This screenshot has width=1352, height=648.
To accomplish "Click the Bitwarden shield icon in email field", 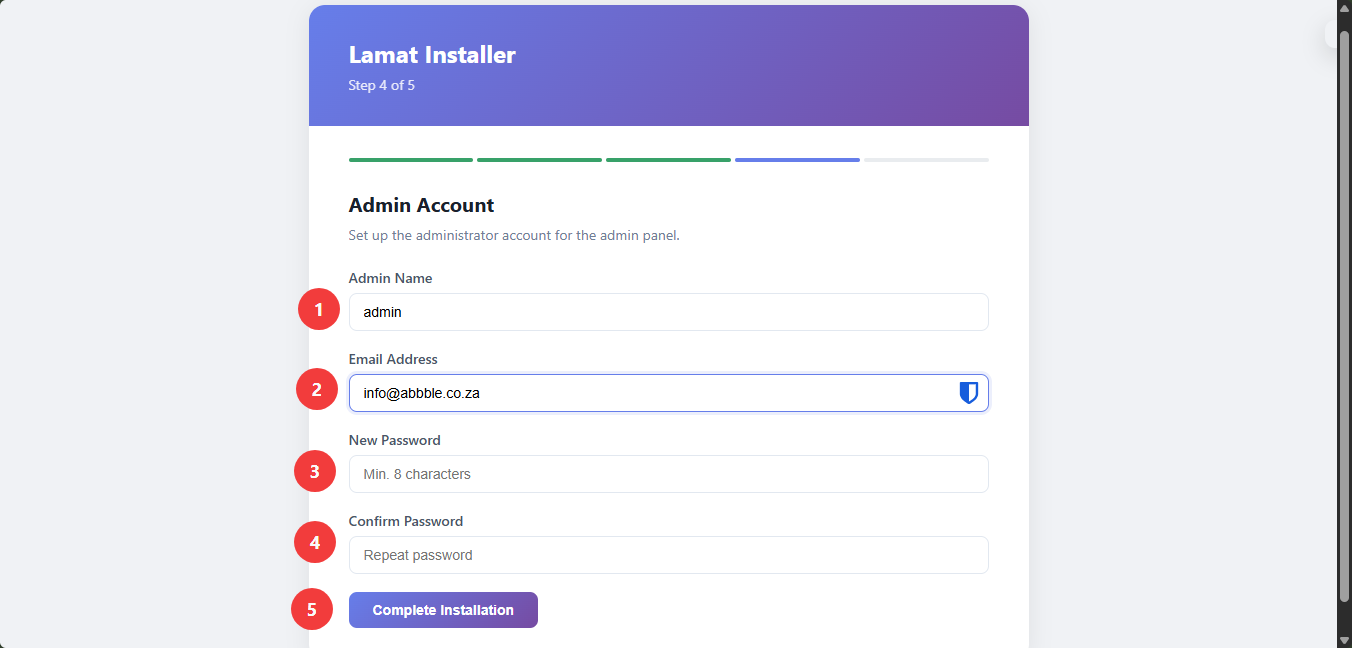I will coord(968,393).
